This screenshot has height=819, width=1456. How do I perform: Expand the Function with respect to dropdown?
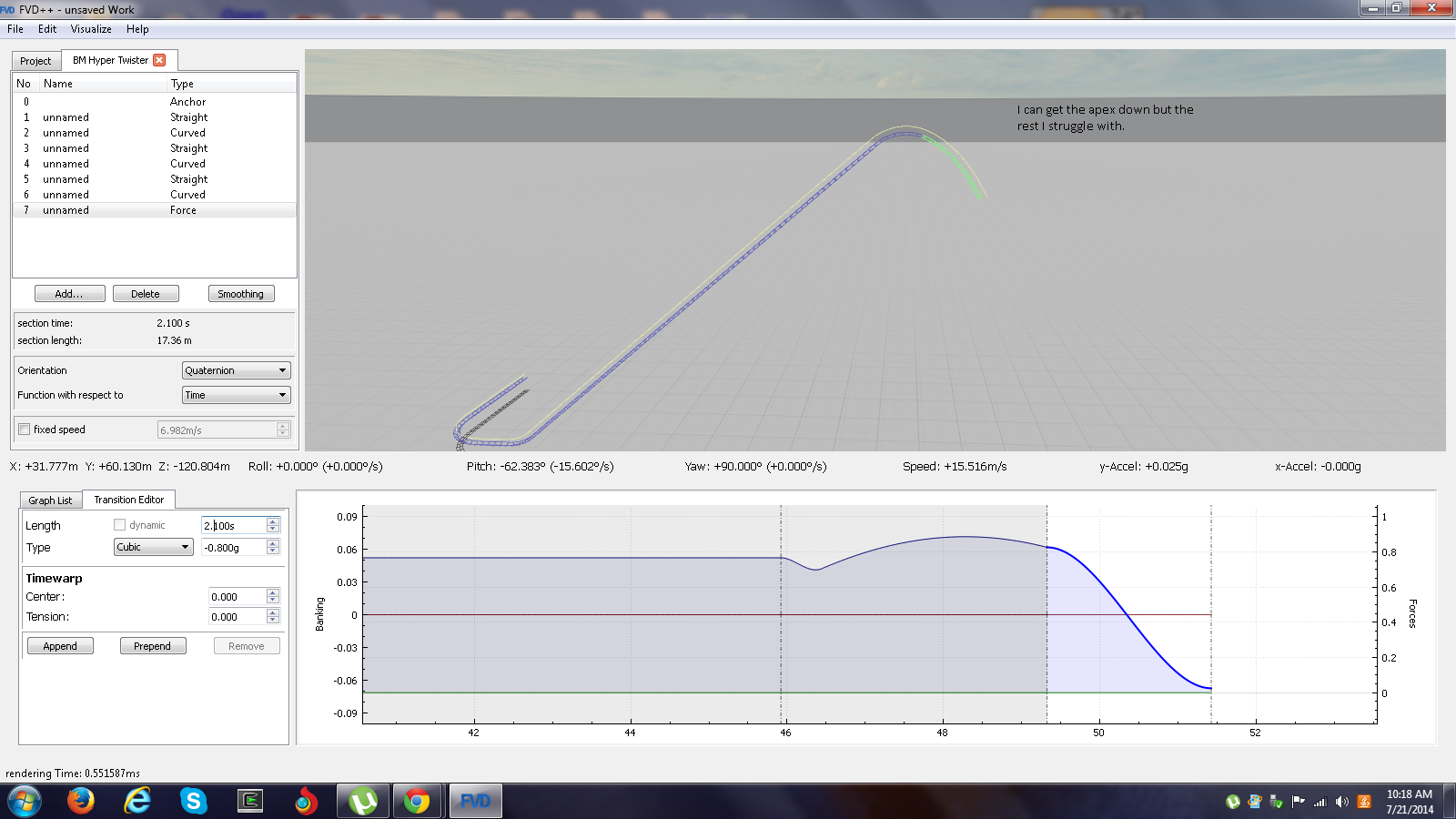coord(236,395)
